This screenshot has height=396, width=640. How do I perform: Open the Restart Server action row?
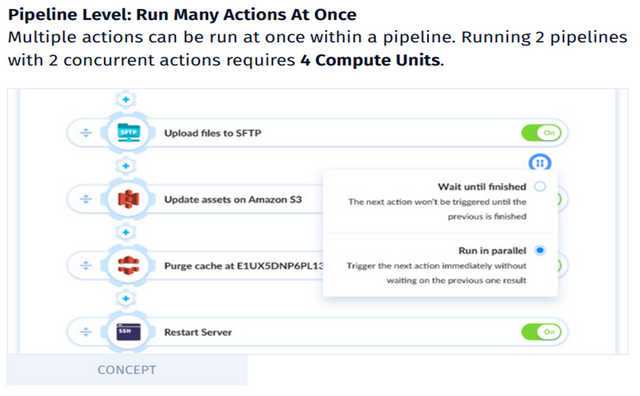click(317, 332)
